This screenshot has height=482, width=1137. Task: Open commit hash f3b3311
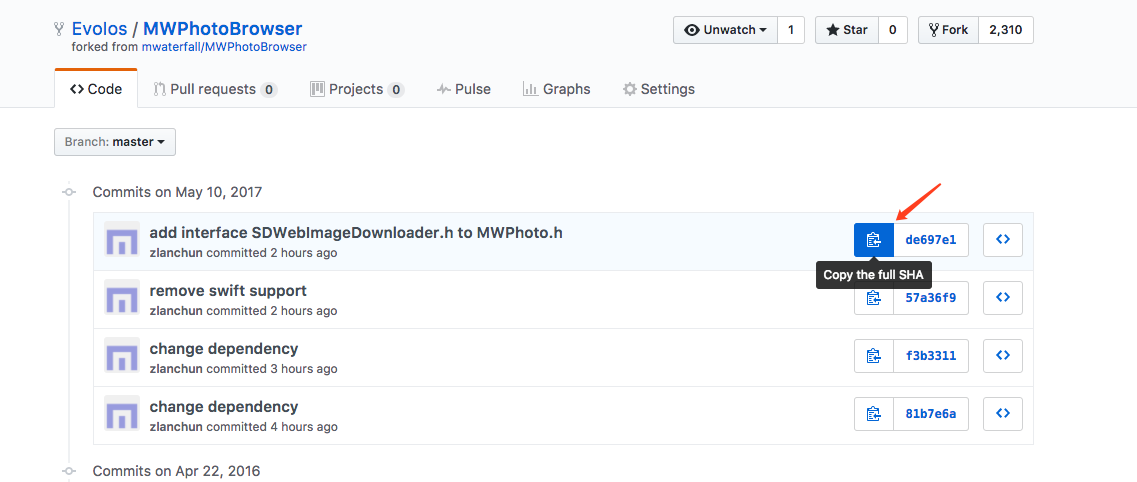[931, 356]
